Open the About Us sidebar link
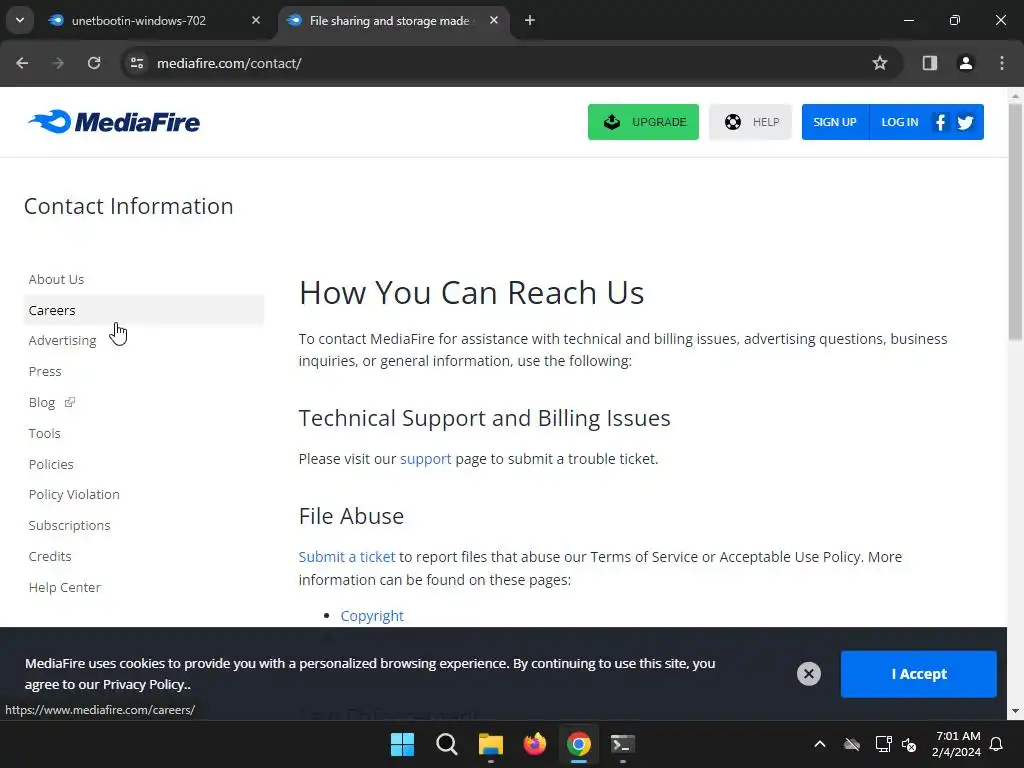 [56, 279]
